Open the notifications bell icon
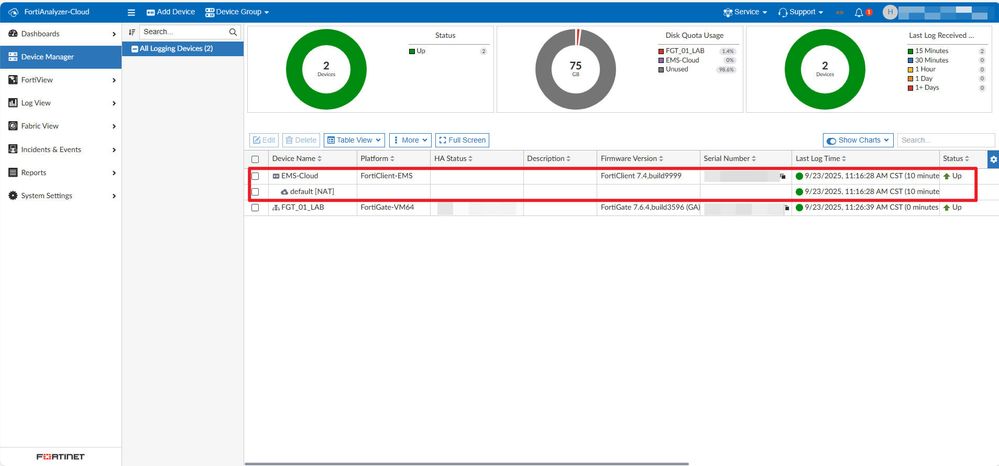 tap(859, 12)
